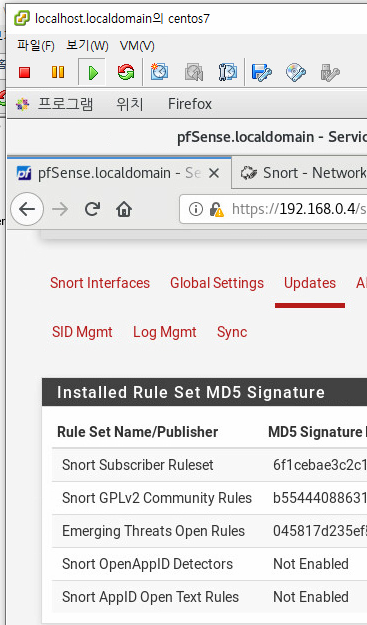Select the Updates tab
The width and height of the screenshot is (367, 625).
coord(310,283)
